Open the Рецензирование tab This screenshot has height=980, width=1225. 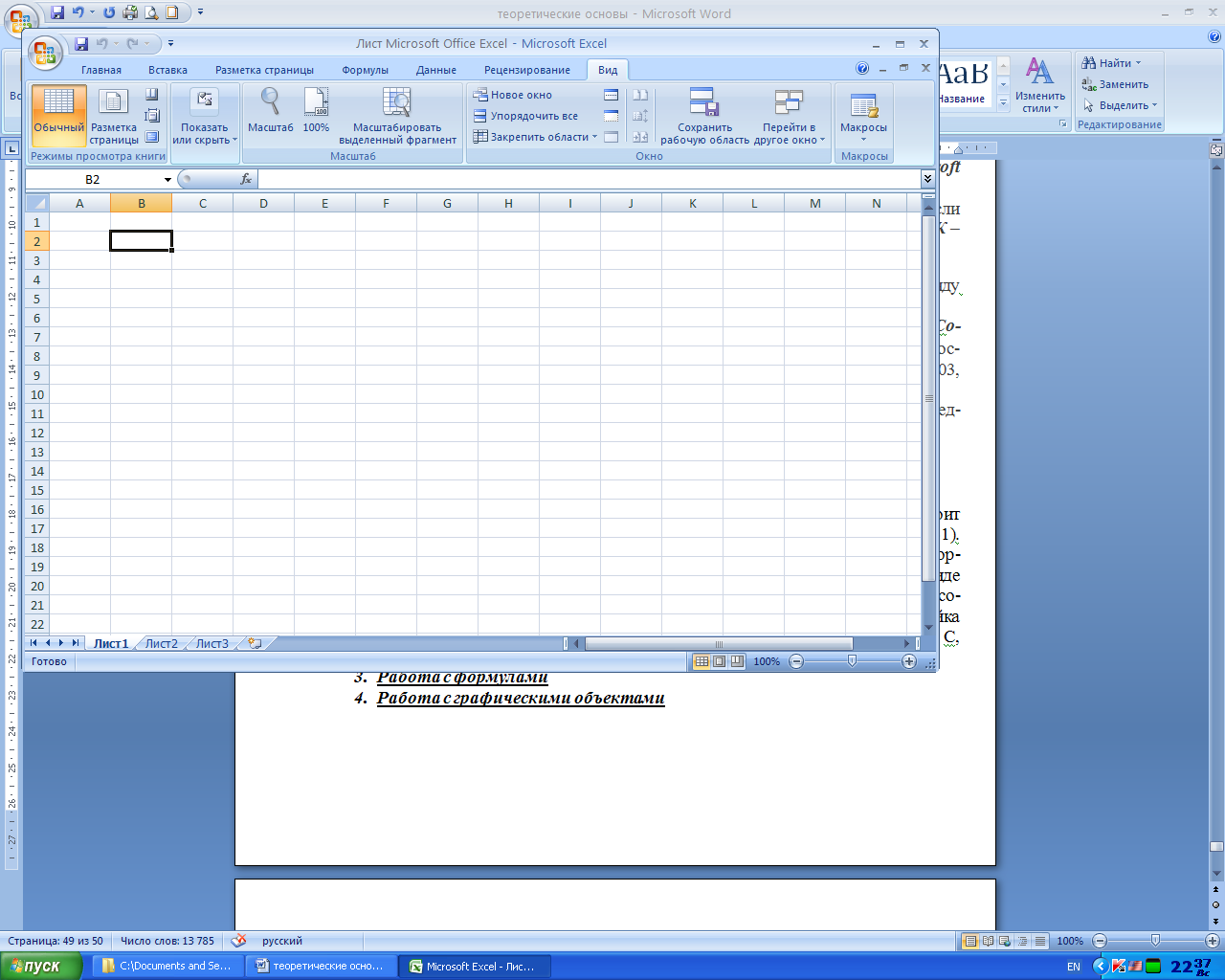click(x=526, y=70)
